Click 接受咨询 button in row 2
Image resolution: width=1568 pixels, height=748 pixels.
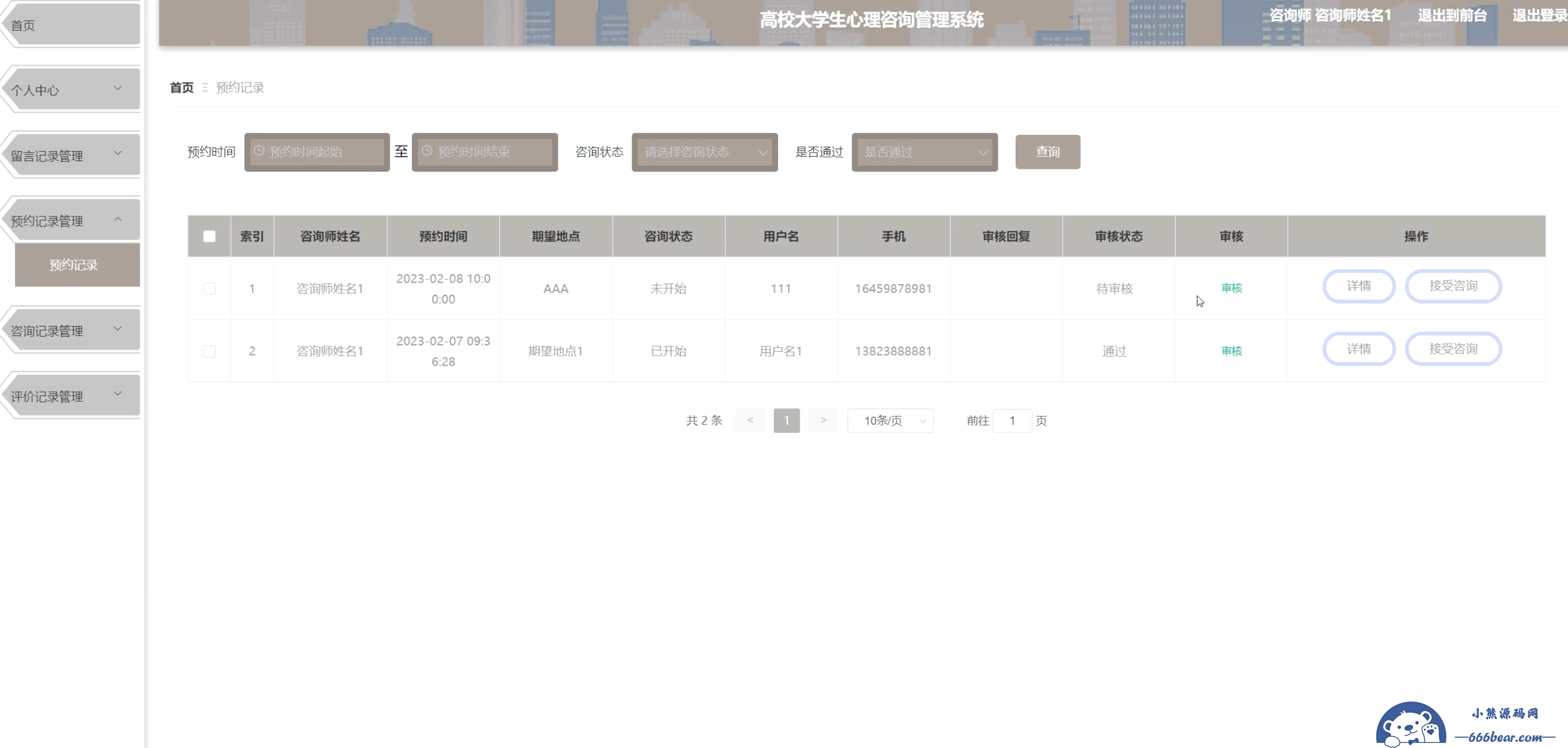pos(1453,349)
